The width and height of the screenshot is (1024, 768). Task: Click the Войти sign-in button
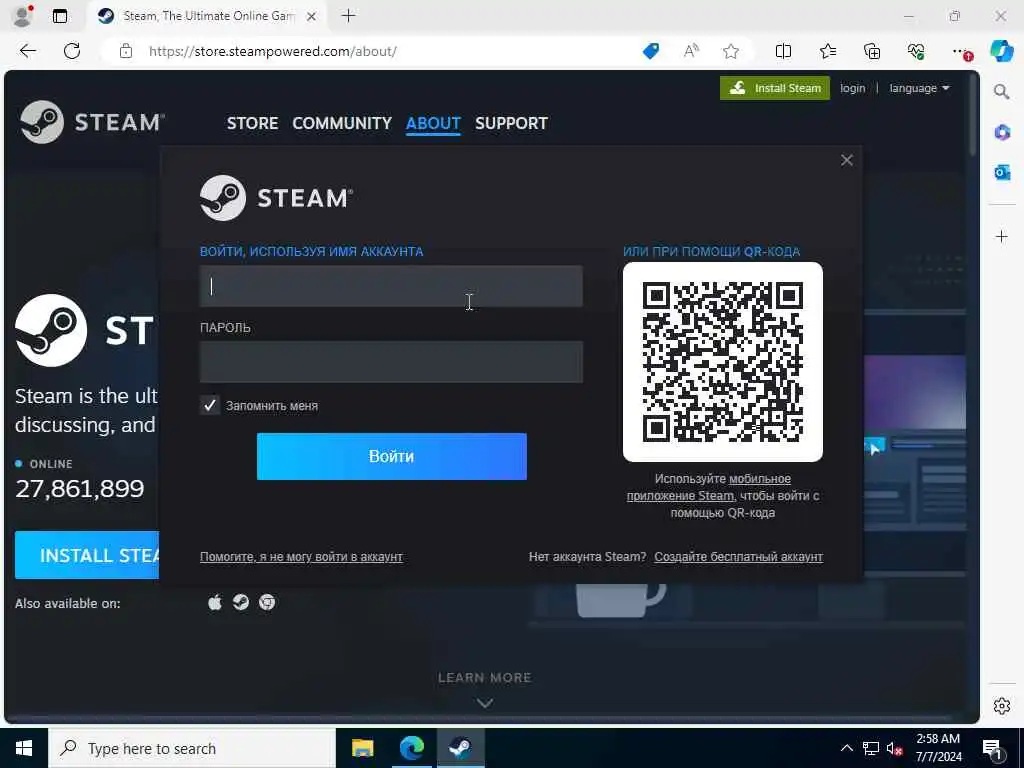tap(392, 456)
